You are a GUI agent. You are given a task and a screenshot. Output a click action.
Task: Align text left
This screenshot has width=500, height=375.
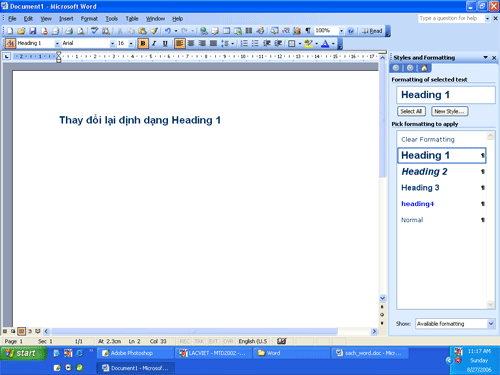179,43
